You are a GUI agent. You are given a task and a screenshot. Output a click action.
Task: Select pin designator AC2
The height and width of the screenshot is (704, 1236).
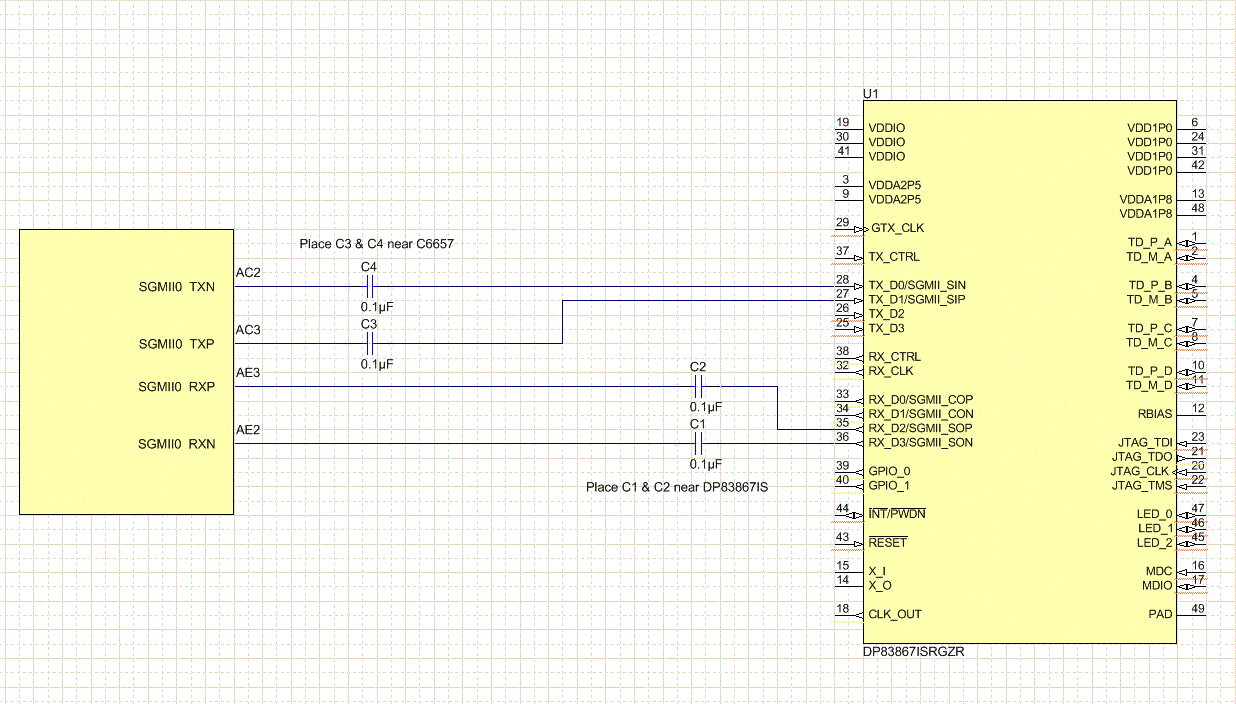pos(248,272)
